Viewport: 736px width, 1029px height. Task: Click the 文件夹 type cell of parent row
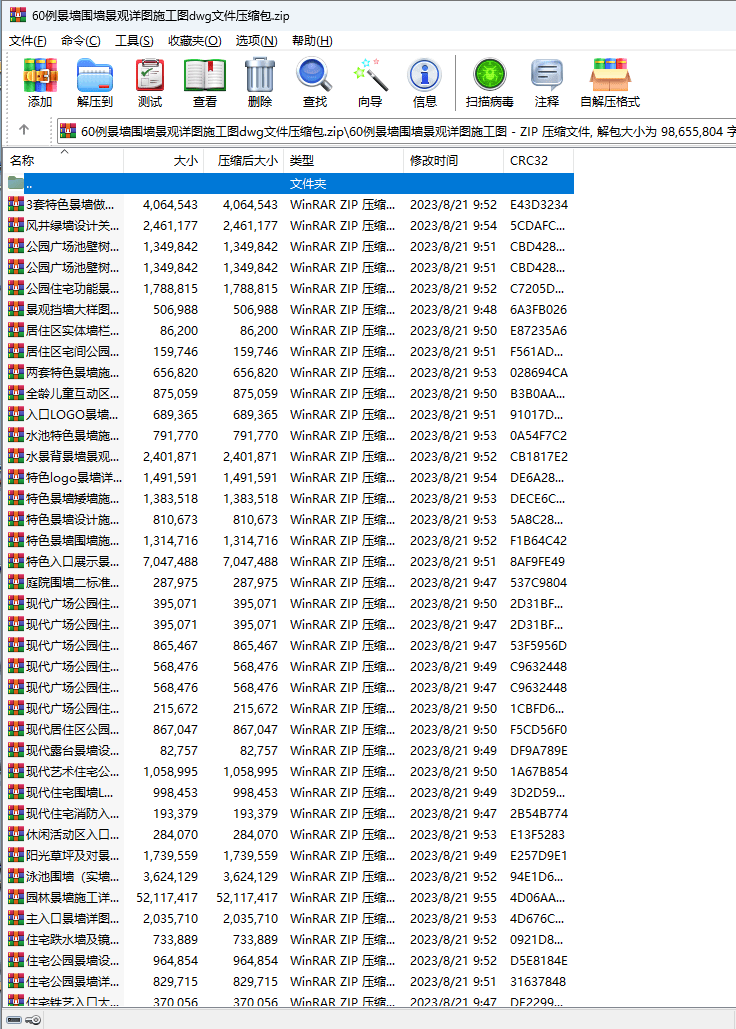click(x=308, y=183)
